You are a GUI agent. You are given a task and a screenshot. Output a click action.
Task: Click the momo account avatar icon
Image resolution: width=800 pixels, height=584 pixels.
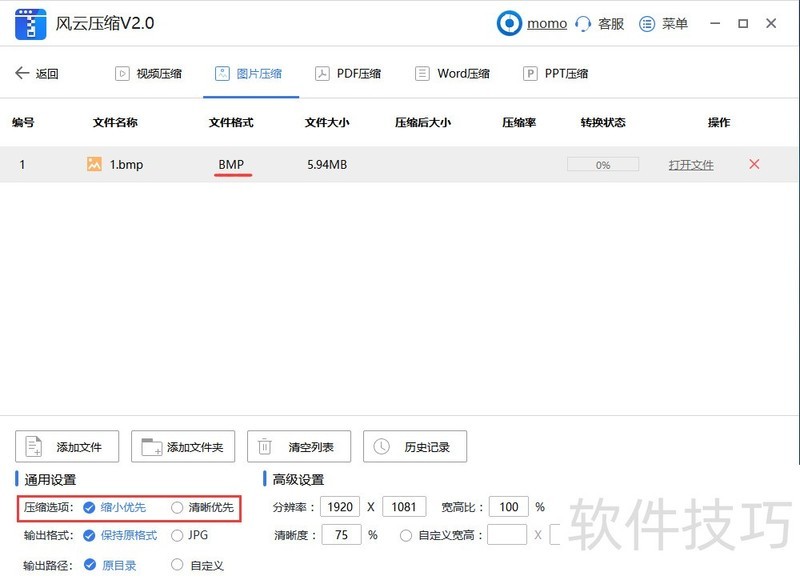tap(511, 23)
